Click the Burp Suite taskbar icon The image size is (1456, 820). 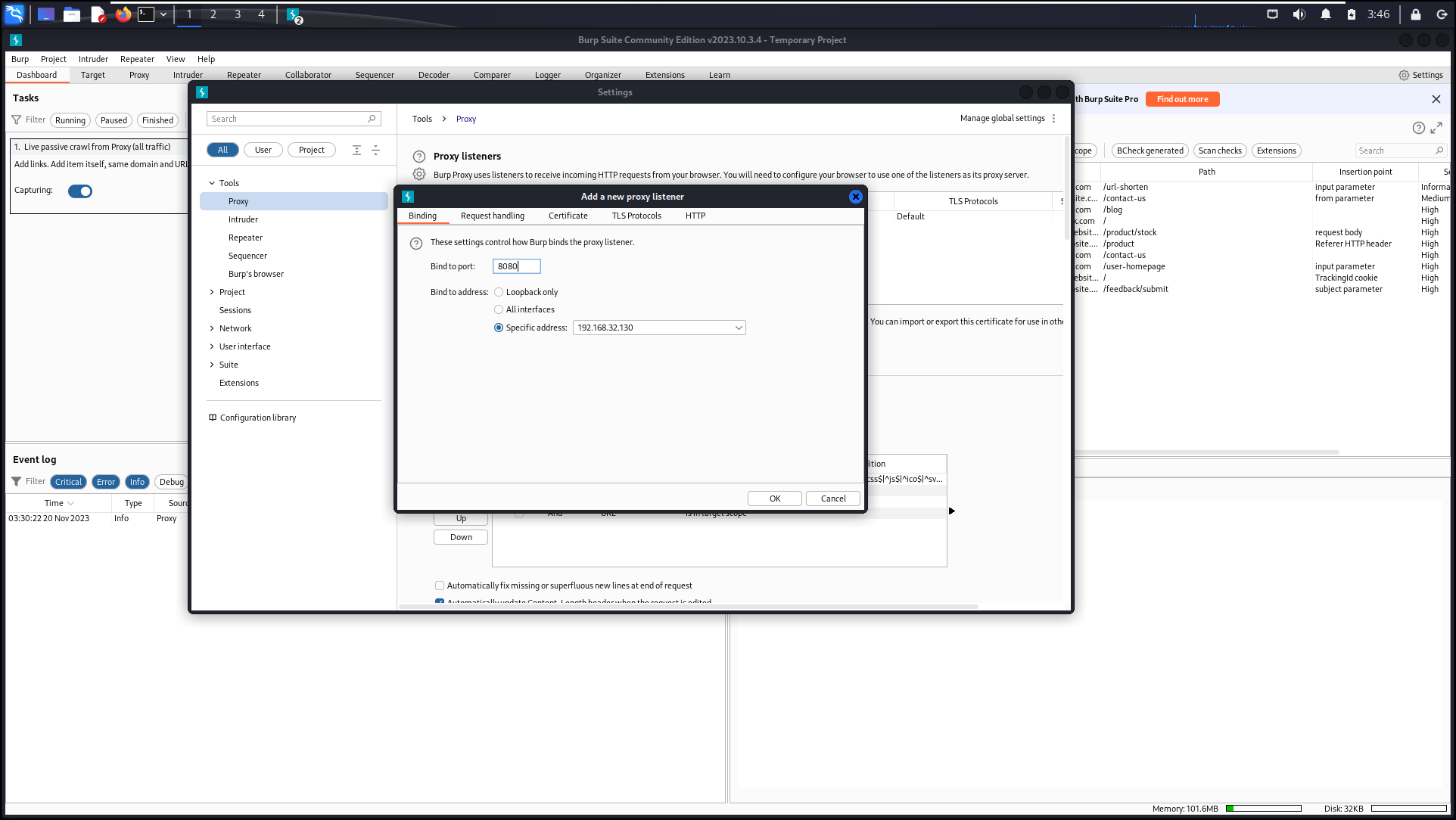point(294,15)
